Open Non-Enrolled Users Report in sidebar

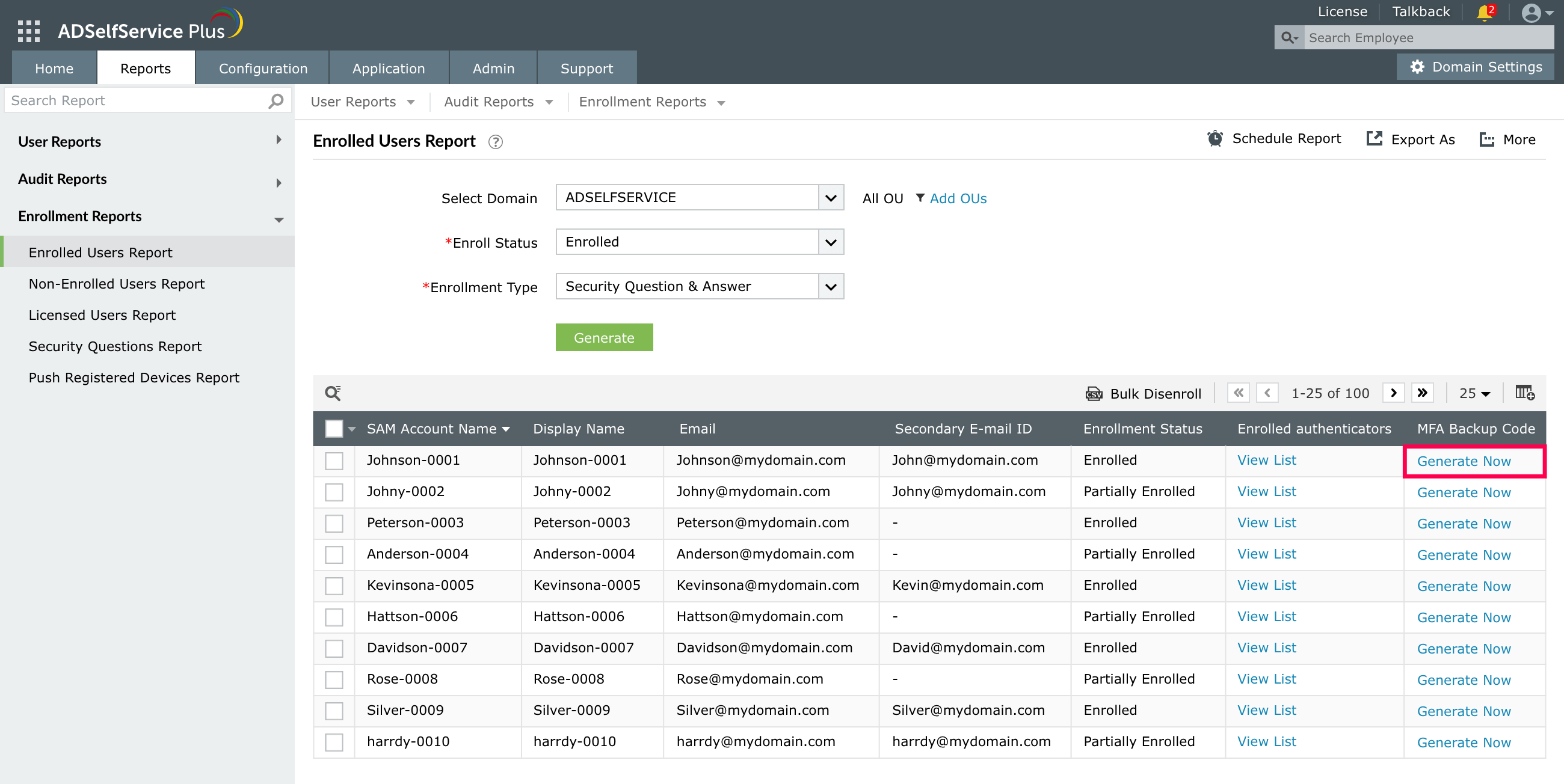tap(117, 284)
